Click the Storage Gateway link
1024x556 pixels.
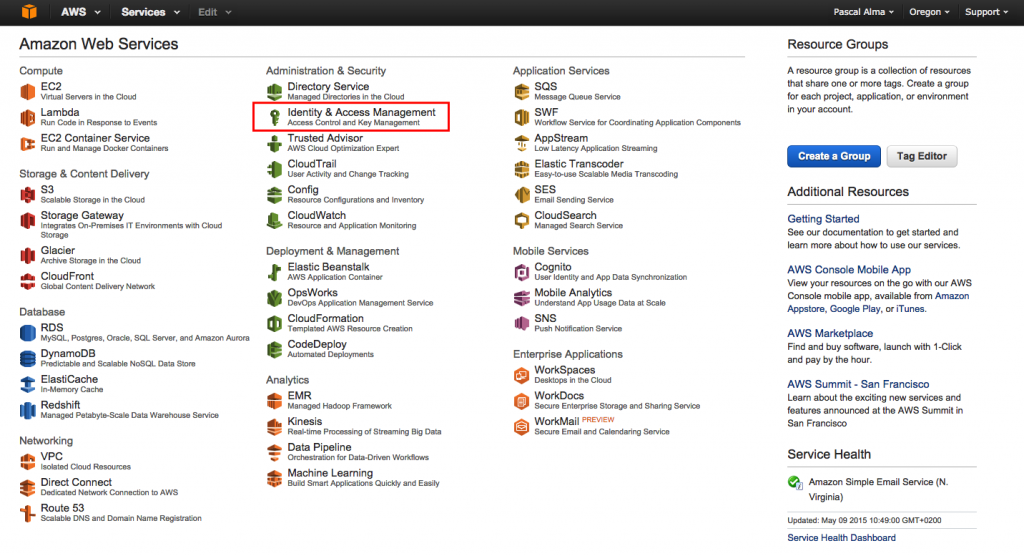point(82,215)
